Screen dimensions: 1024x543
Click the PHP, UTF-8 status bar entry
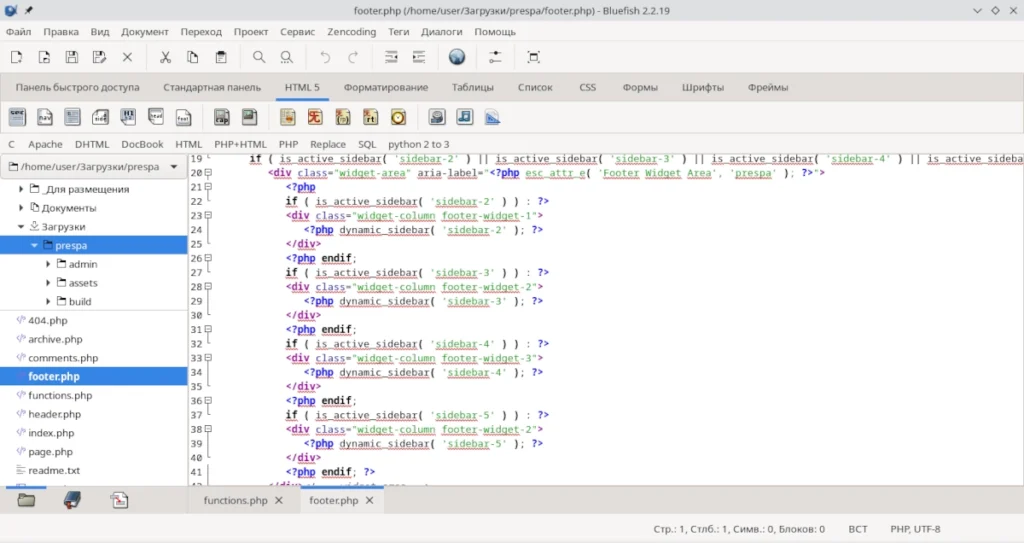click(915, 529)
